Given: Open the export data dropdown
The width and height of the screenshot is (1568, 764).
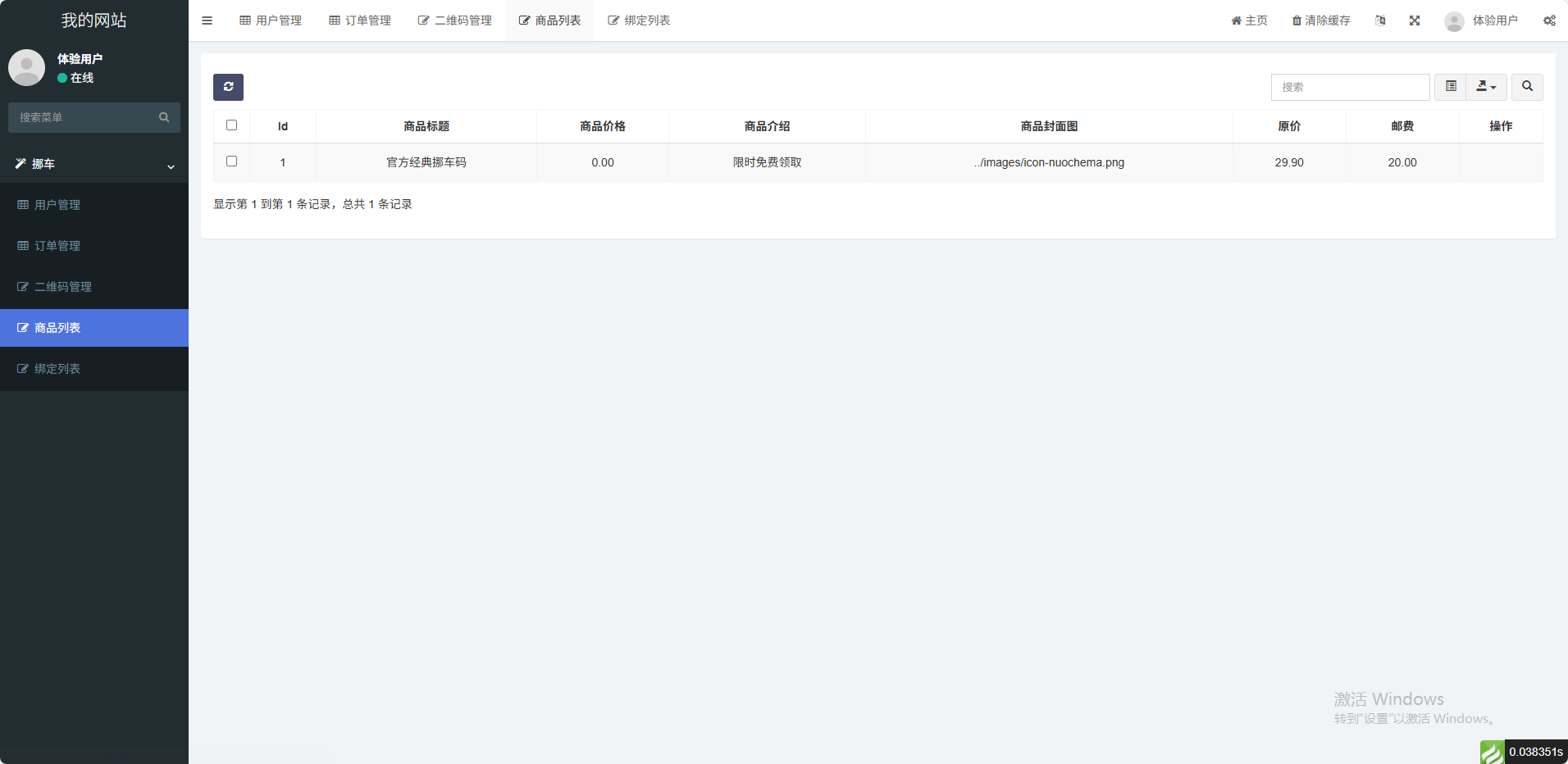Looking at the screenshot, I should [1486, 87].
